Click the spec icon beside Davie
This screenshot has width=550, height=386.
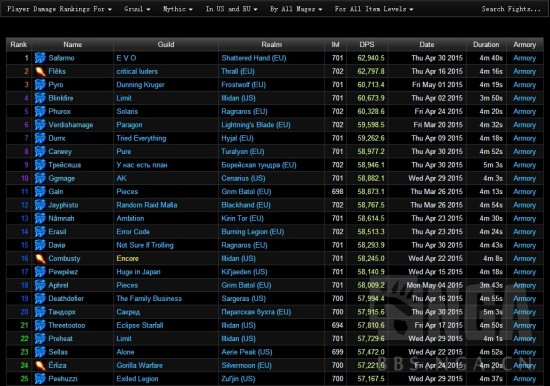pos(40,245)
